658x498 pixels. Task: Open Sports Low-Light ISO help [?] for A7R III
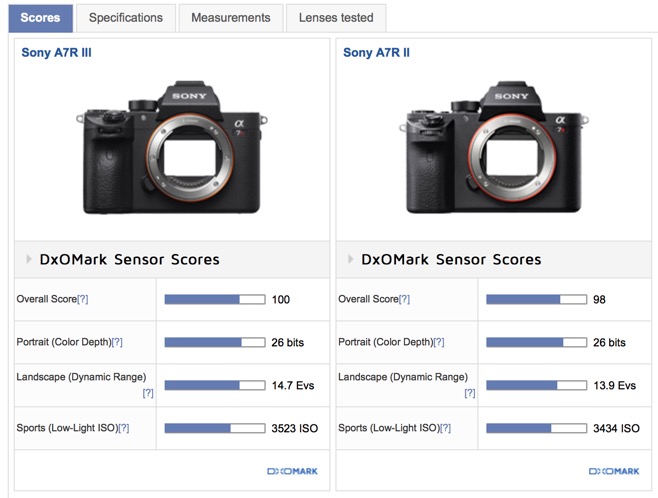[124, 428]
